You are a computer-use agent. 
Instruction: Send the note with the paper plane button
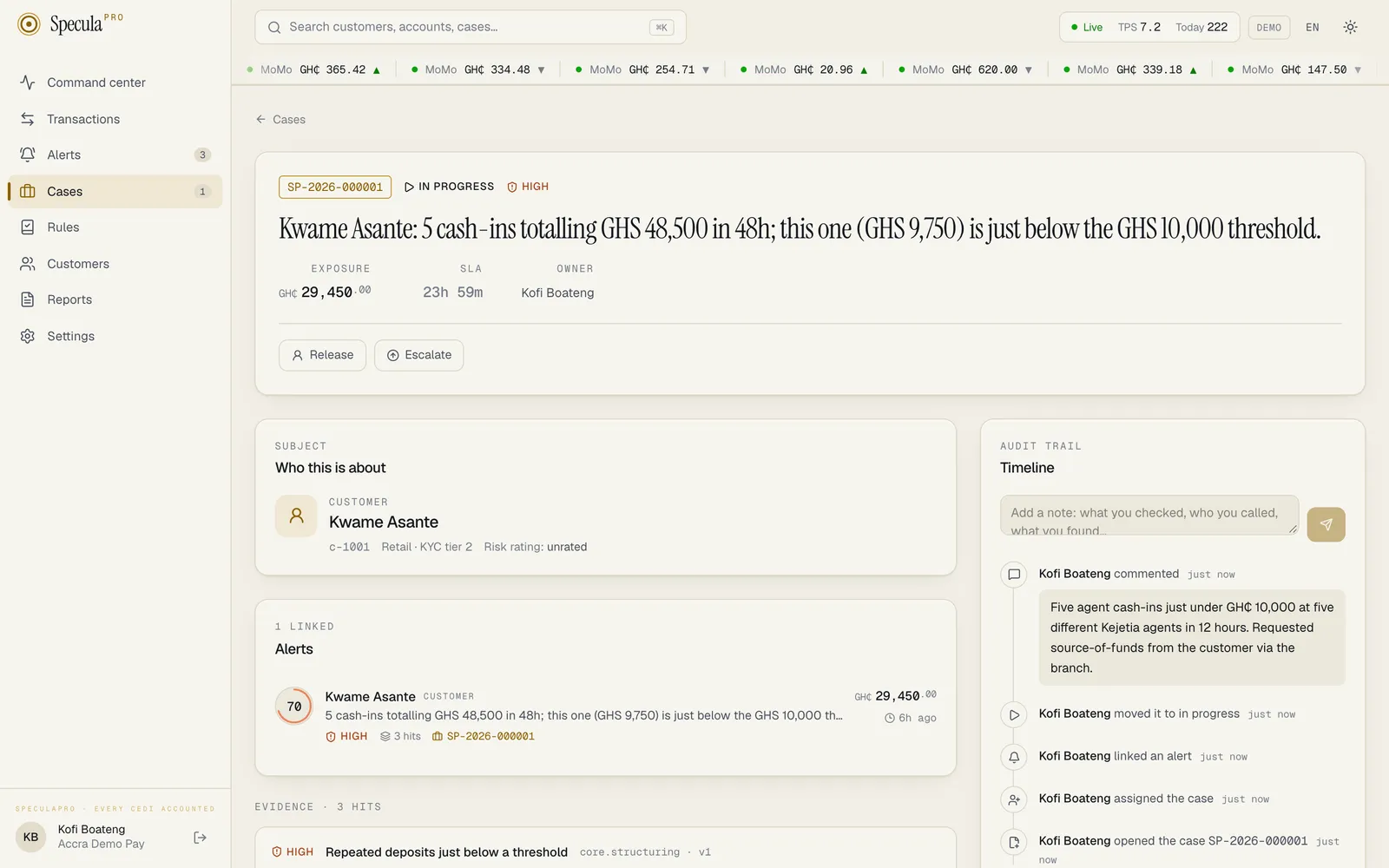click(x=1326, y=524)
